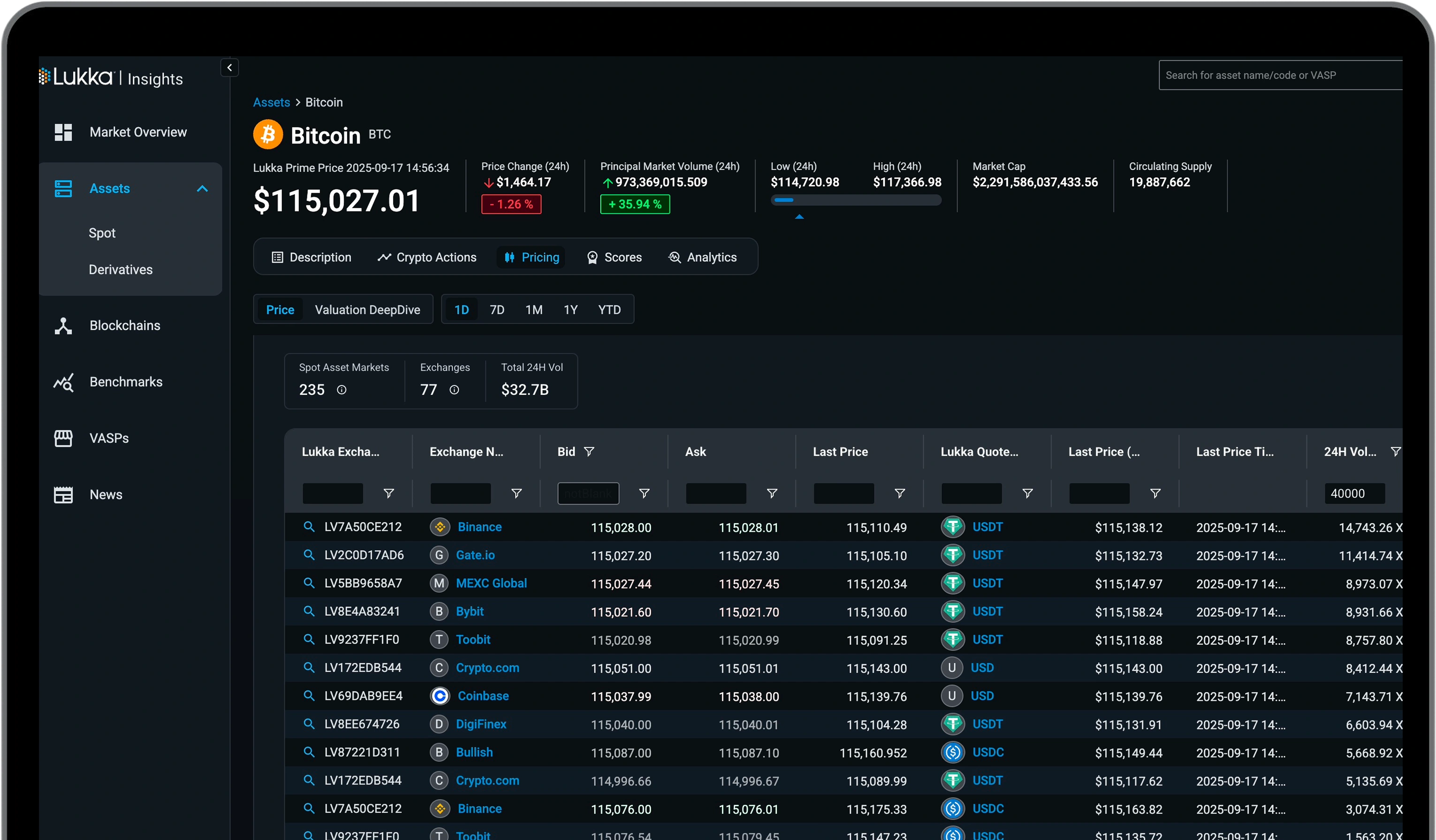Click the Exchange Name filter input
The image size is (1436, 840).
[x=460, y=493]
